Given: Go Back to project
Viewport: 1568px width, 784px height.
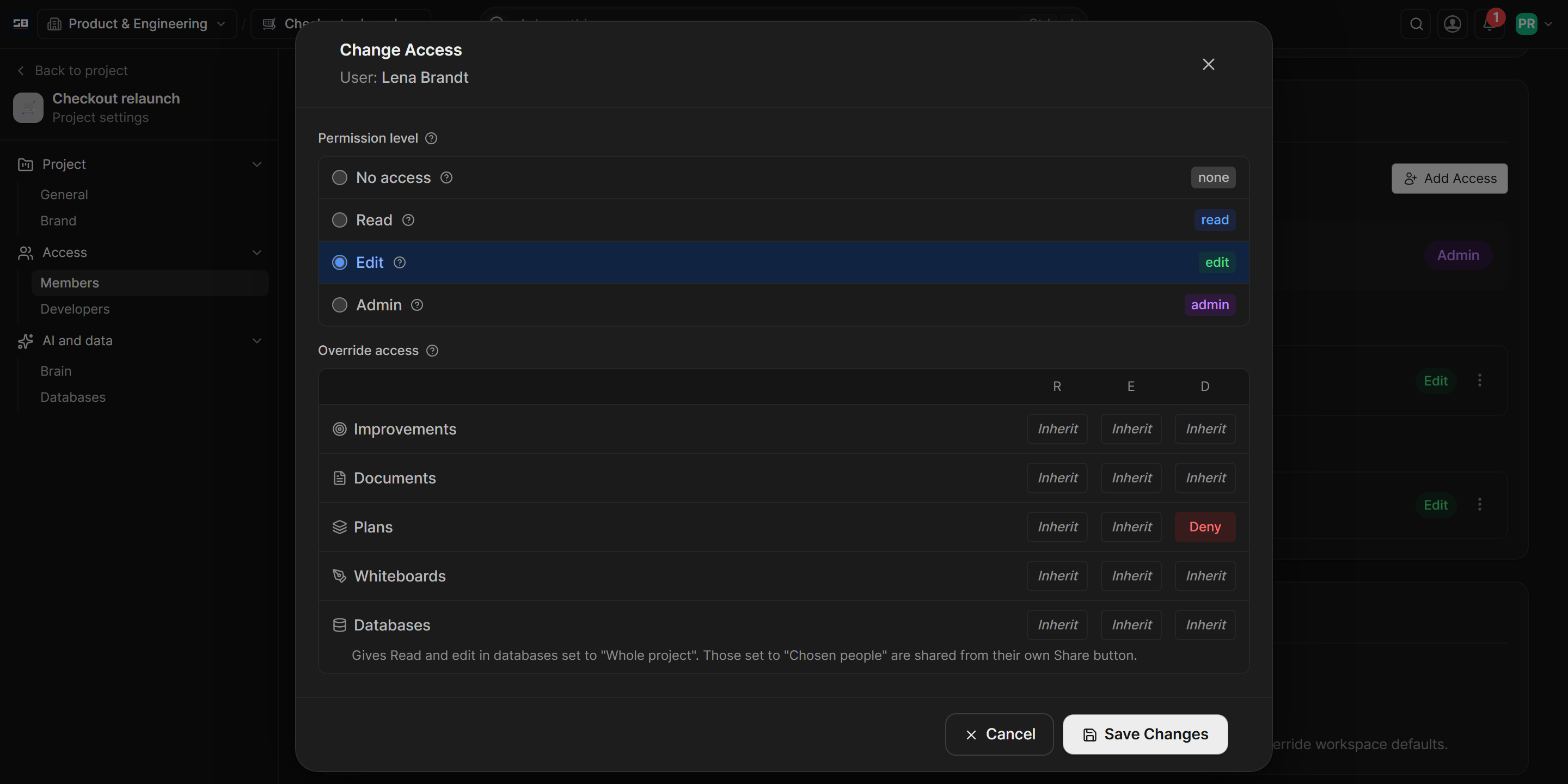Looking at the screenshot, I should point(72,71).
